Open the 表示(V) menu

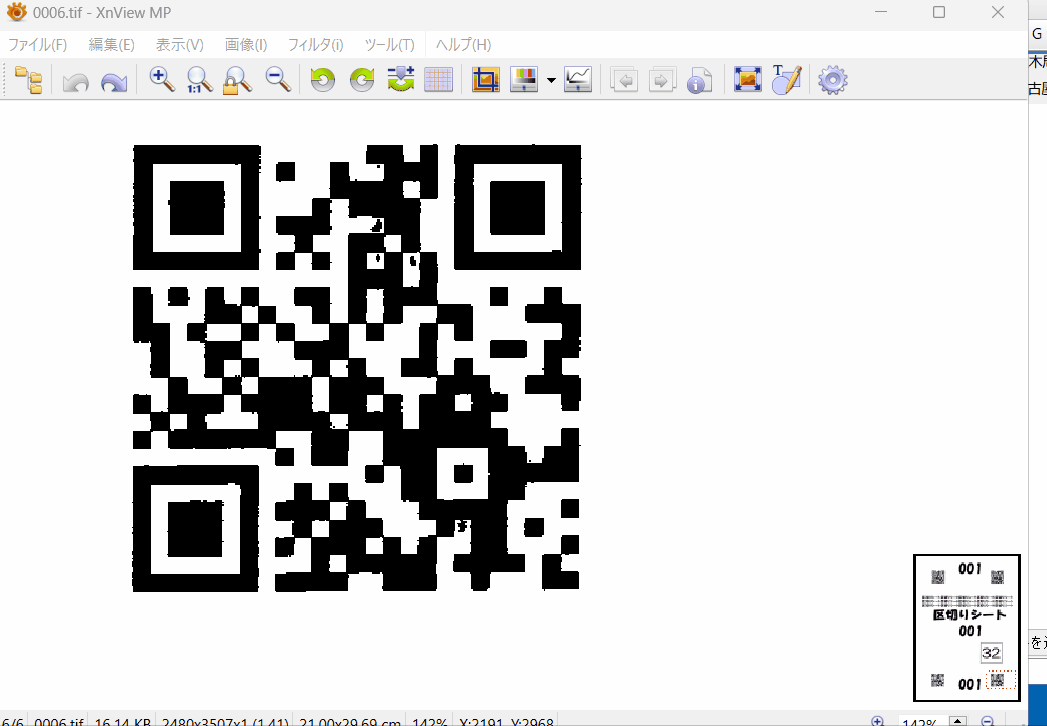(180, 45)
